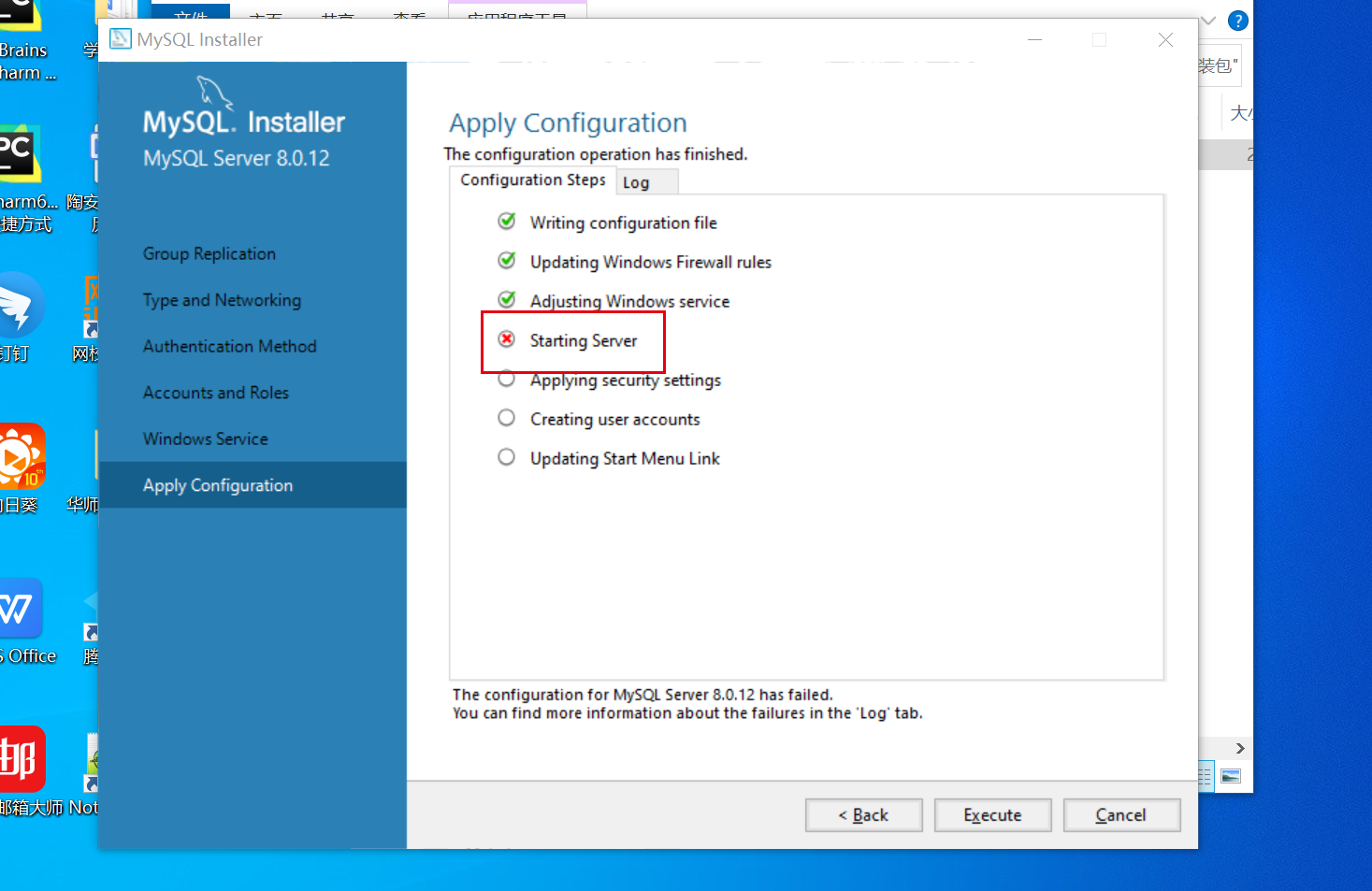Screen dimensions: 1372x891
Task: Click the pending circle beside Creating user accounts
Action: (507, 418)
